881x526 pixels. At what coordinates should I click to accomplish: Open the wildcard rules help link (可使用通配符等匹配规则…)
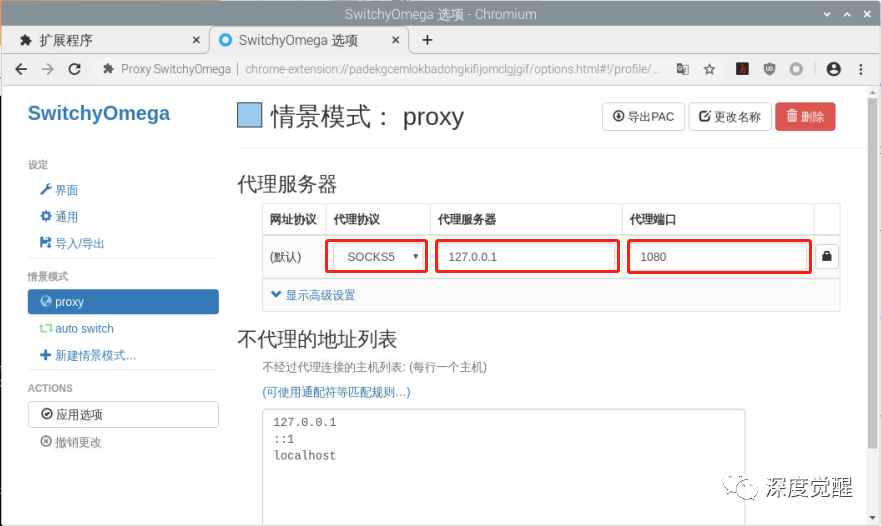point(336,392)
